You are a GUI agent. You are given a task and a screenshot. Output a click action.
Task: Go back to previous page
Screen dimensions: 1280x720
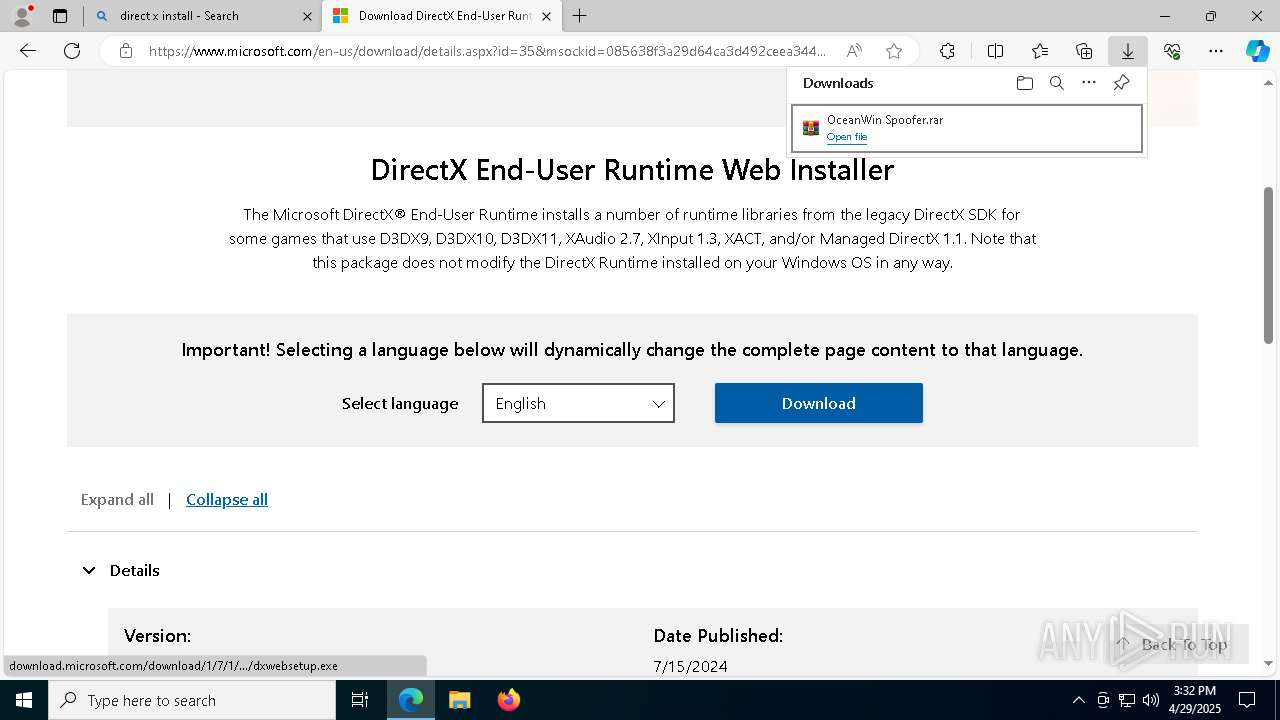(x=28, y=51)
